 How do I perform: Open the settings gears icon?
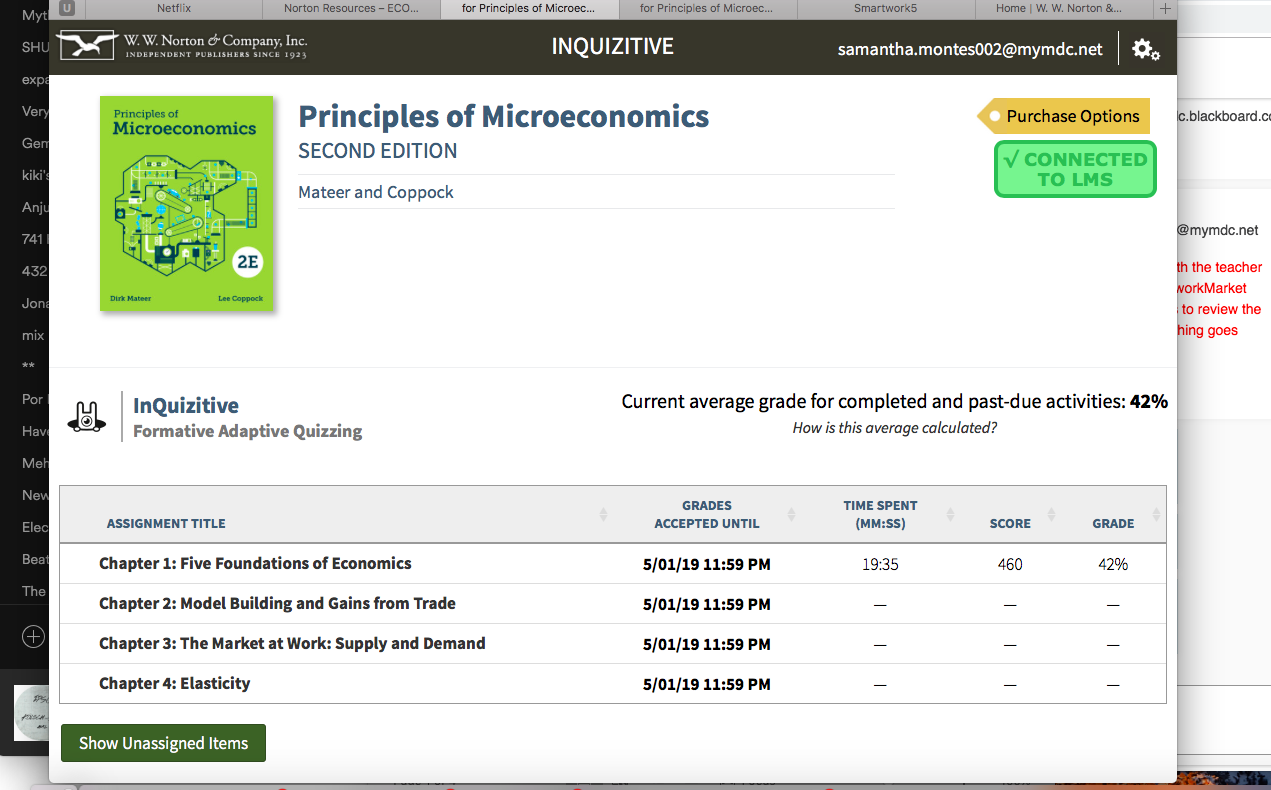click(1146, 49)
